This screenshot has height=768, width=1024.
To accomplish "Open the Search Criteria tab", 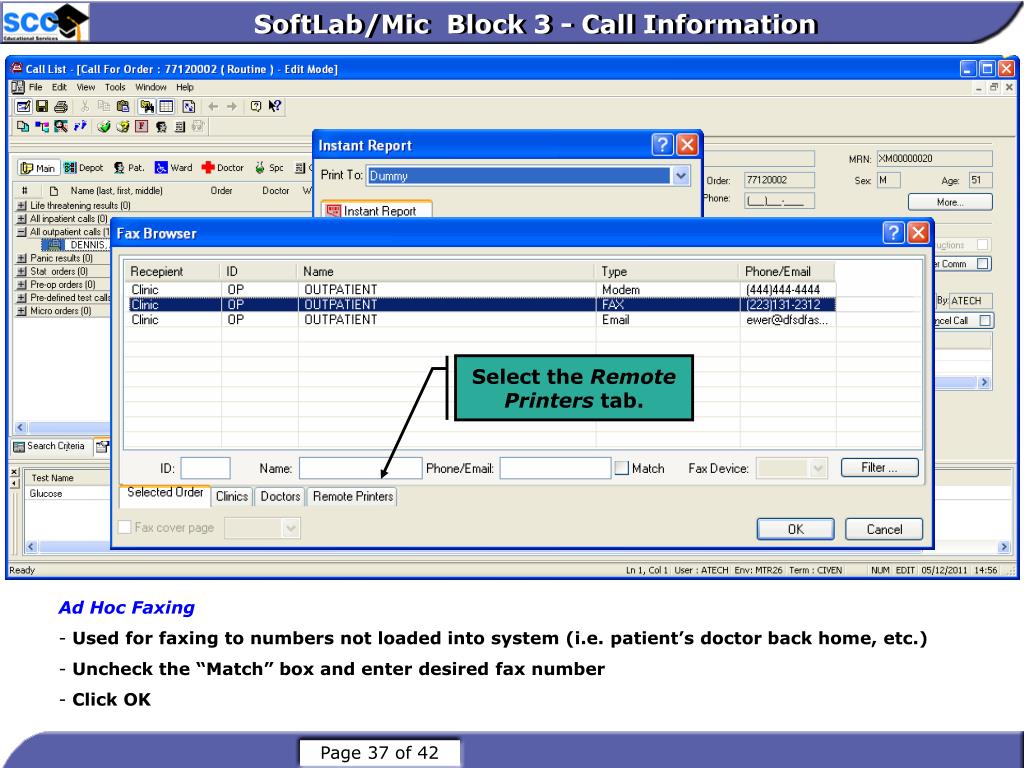I will coord(50,446).
